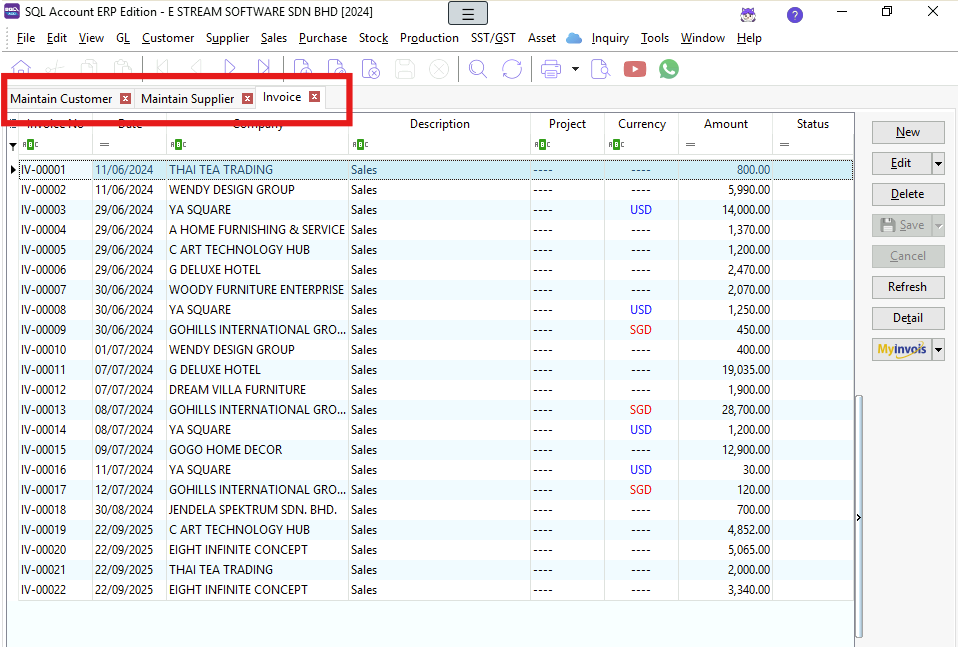Screen dimensions: 958x647
Task: Click the cloud icon in menu bar
Action: click(574, 38)
